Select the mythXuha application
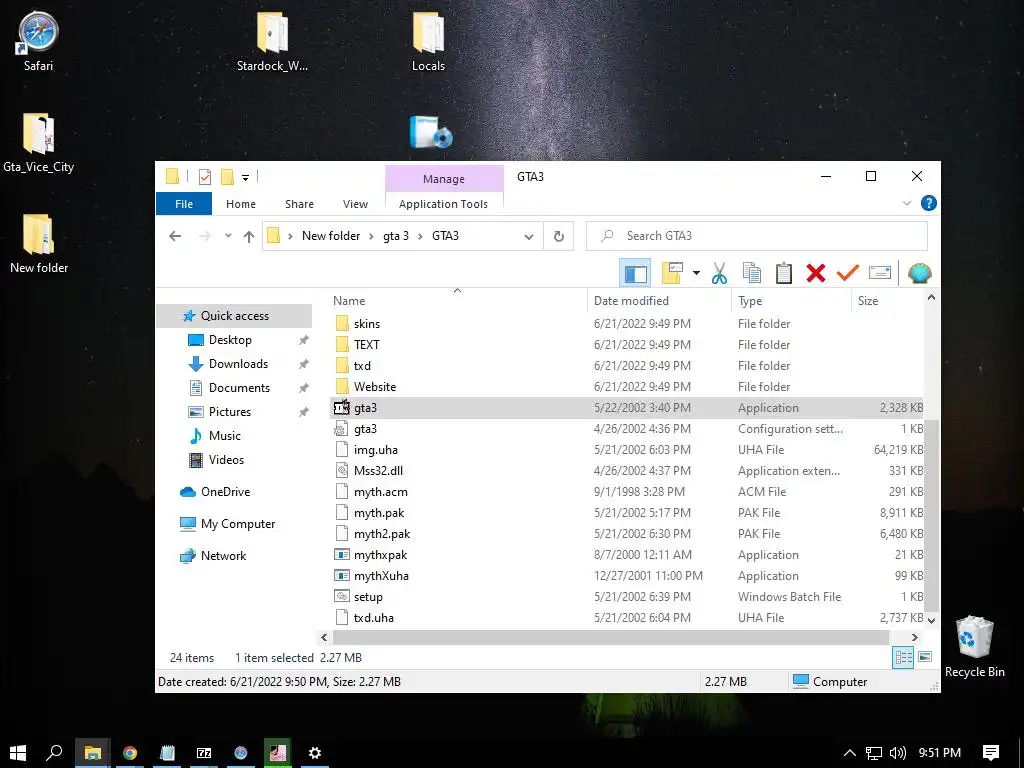This screenshot has width=1024, height=768. pyautogui.click(x=627, y=576)
